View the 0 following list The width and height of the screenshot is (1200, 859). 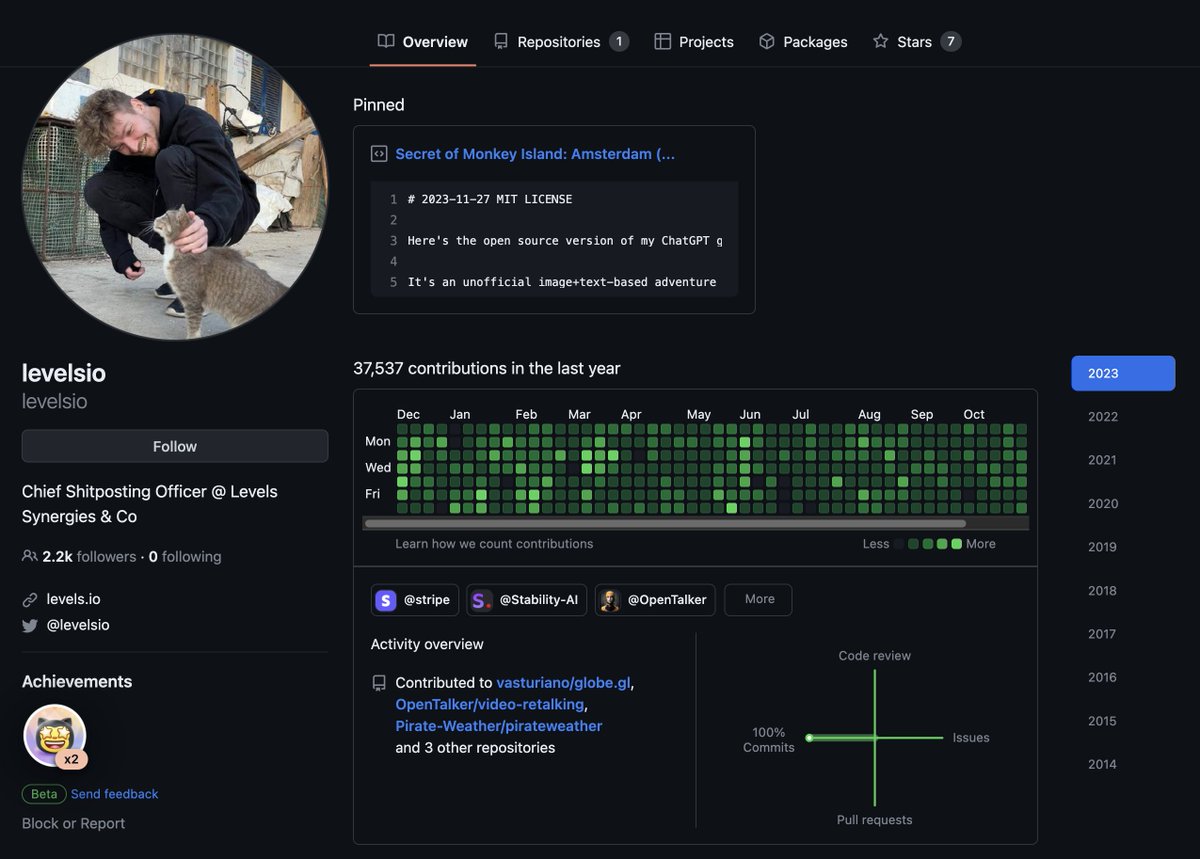click(x=185, y=556)
